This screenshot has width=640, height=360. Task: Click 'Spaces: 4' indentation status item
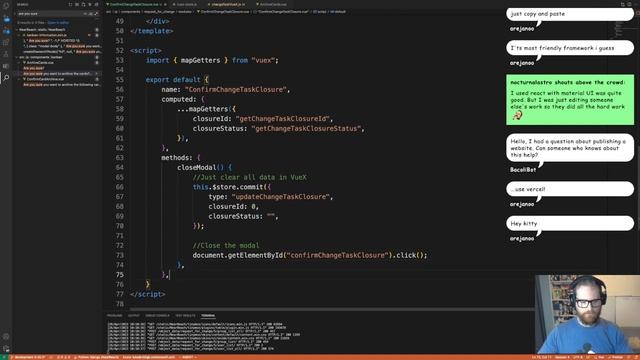pyautogui.click(x=562, y=357)
